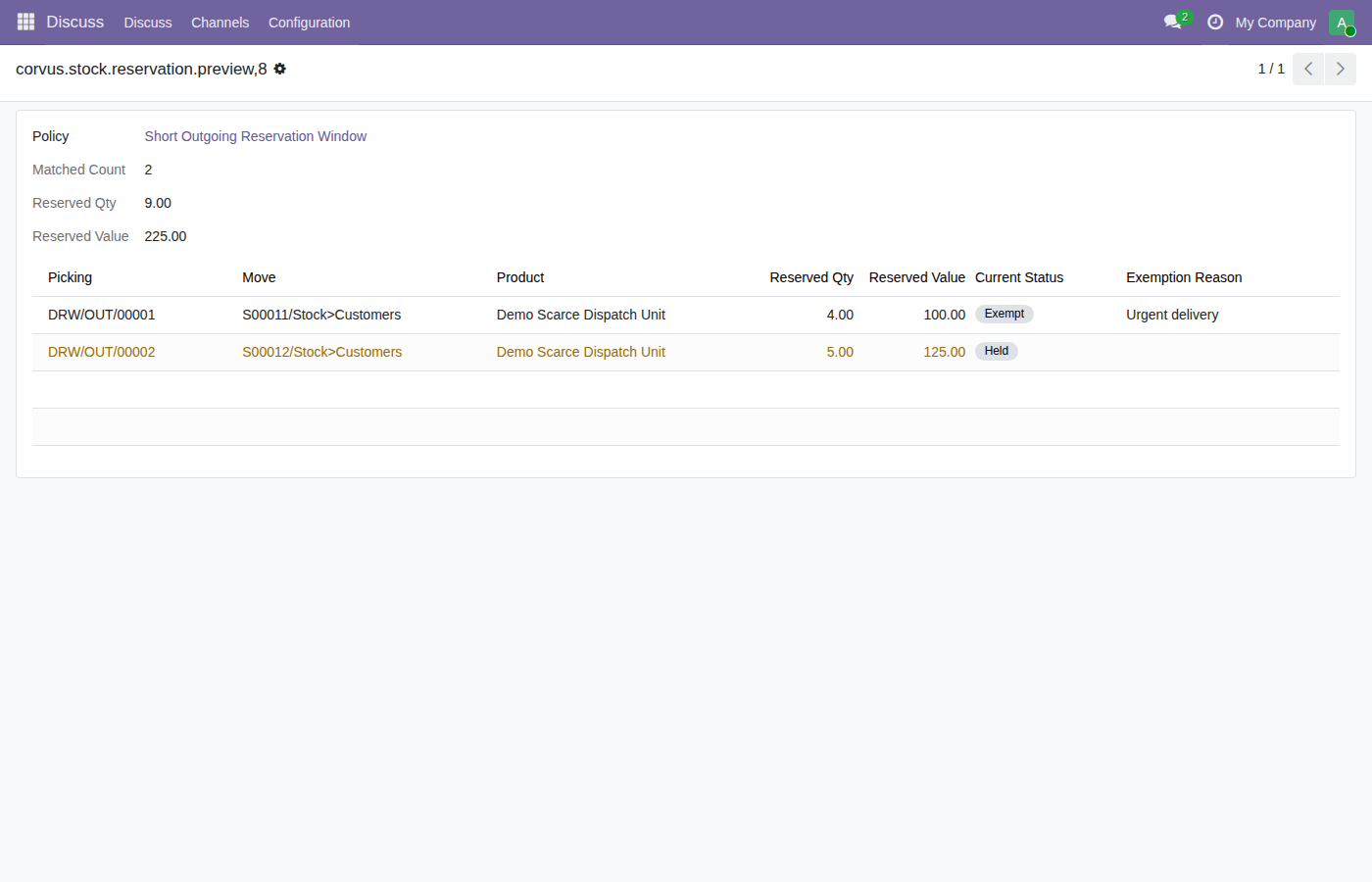Click the Matched Count value 2
This screenshot has height=882, width=1372.
coord(148,170)
